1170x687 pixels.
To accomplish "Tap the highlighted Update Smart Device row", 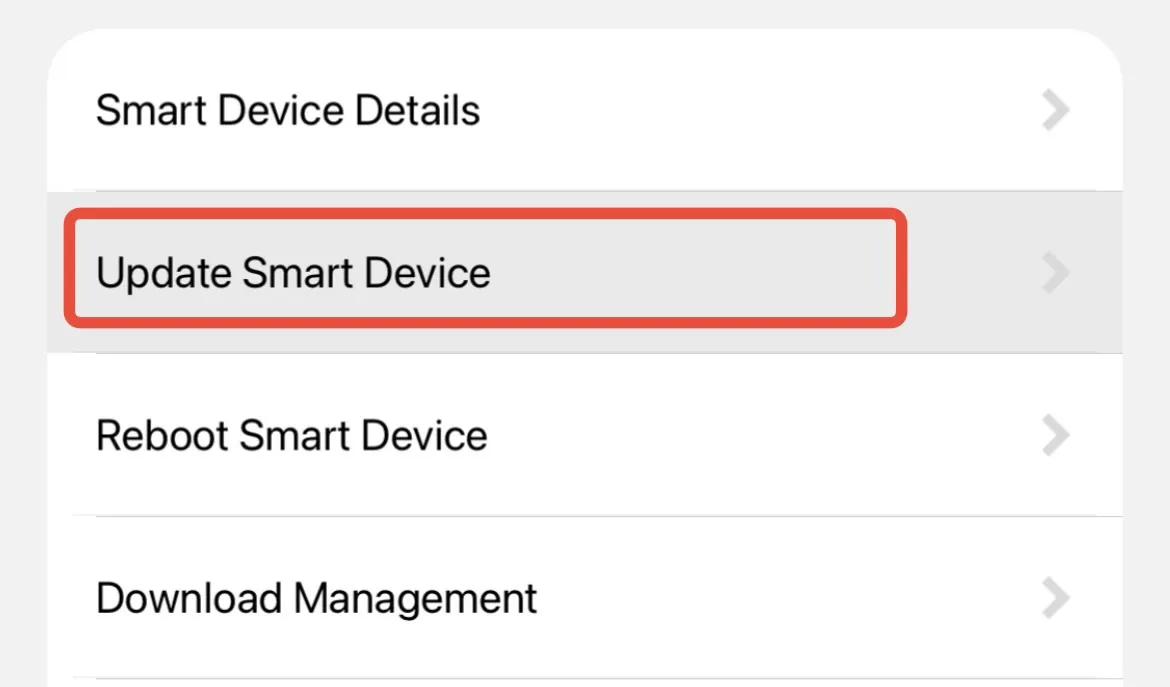I will point(485,272).
